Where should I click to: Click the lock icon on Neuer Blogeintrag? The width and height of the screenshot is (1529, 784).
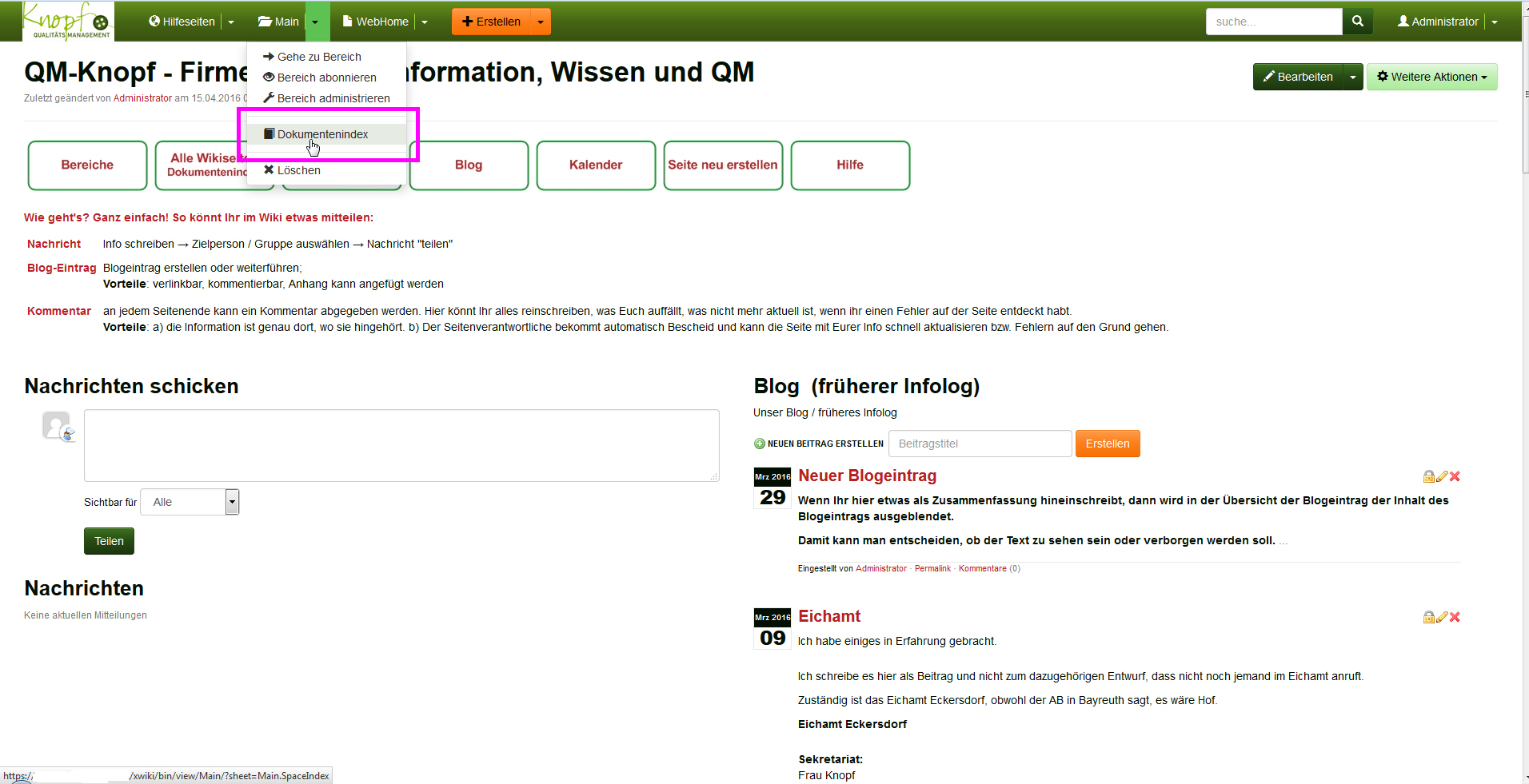tap(1428, 476)
